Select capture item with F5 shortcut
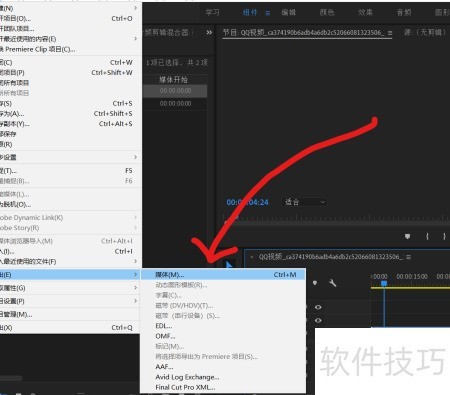This screenshot has width=450, height=395. [x=70, y=171]
